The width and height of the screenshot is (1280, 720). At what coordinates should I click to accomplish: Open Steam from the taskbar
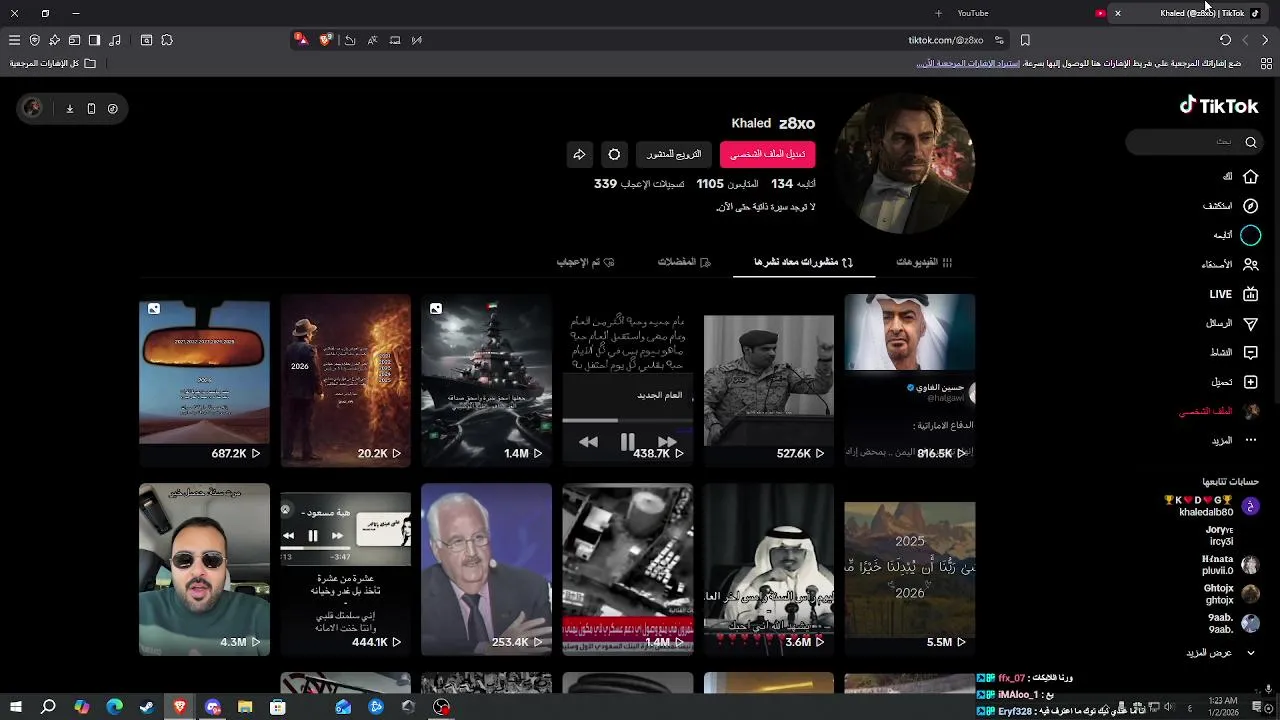147,707
